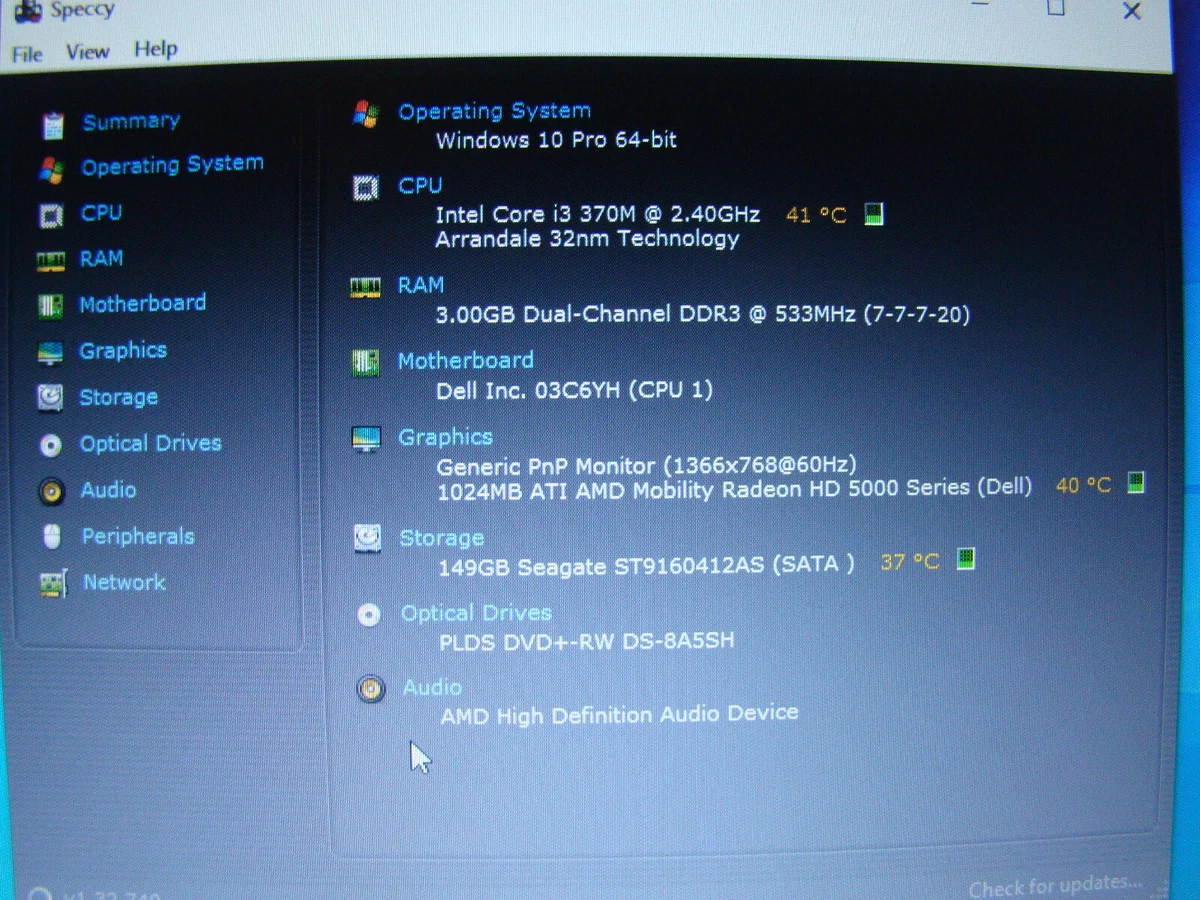
Task: Select Motherboard in the sidebar
Action: [x=143, y=303]
